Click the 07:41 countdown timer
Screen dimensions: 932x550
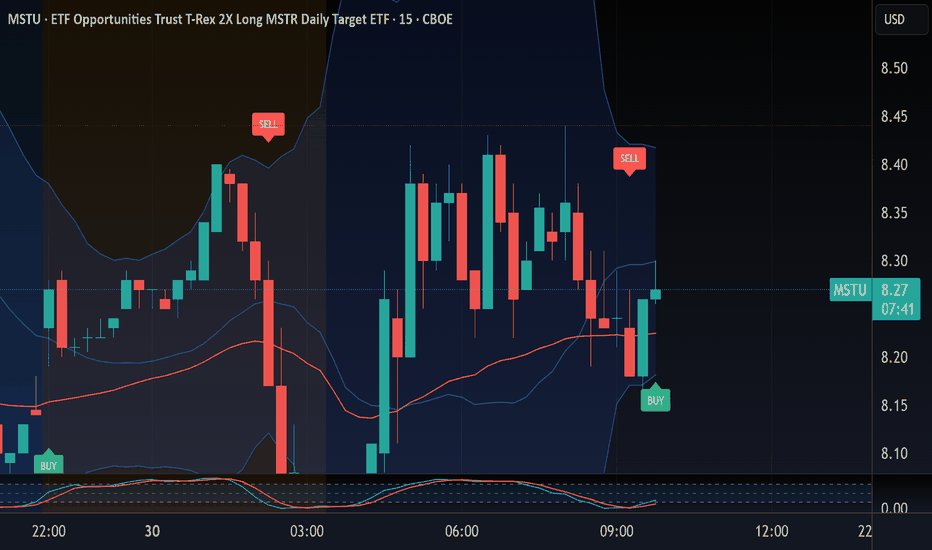897,309
